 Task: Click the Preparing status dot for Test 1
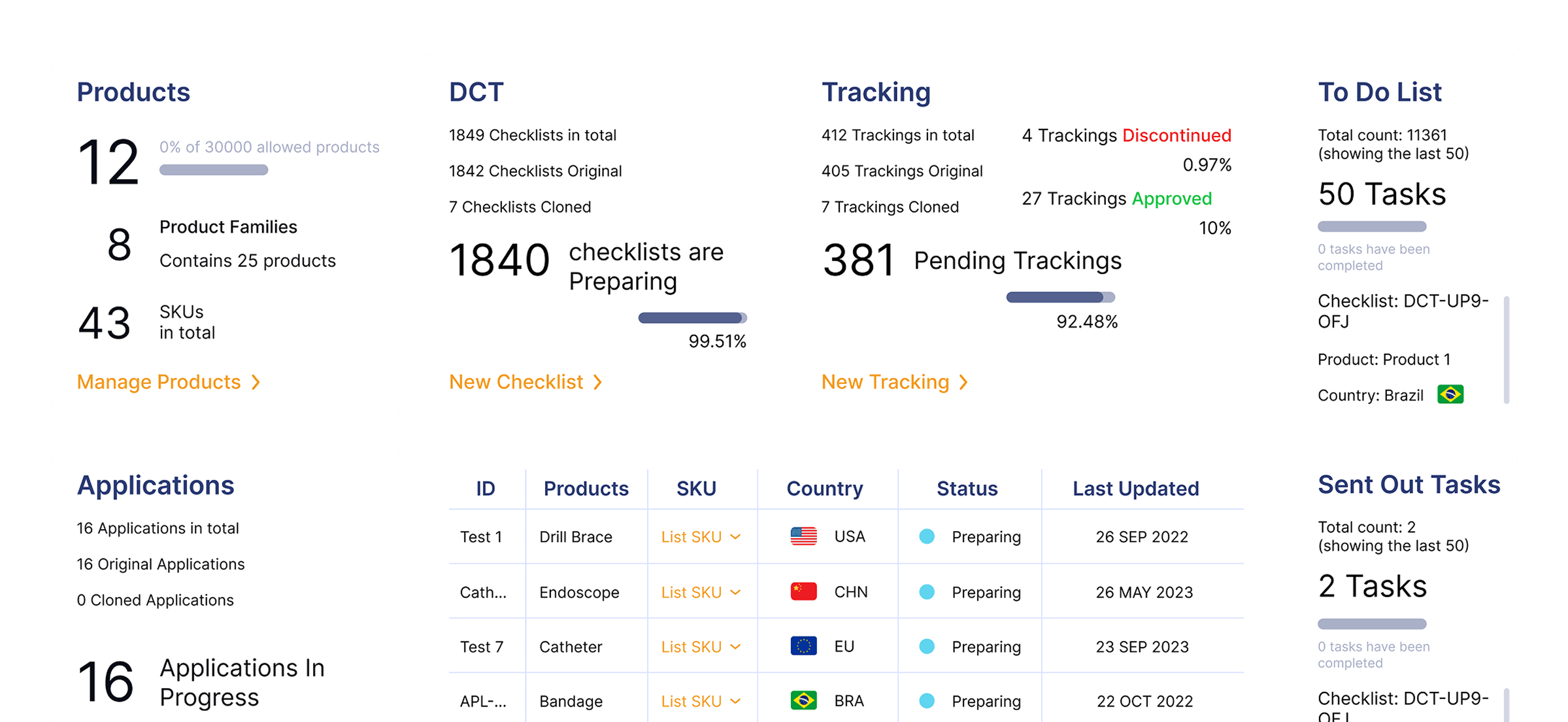(x=926, y=536)
